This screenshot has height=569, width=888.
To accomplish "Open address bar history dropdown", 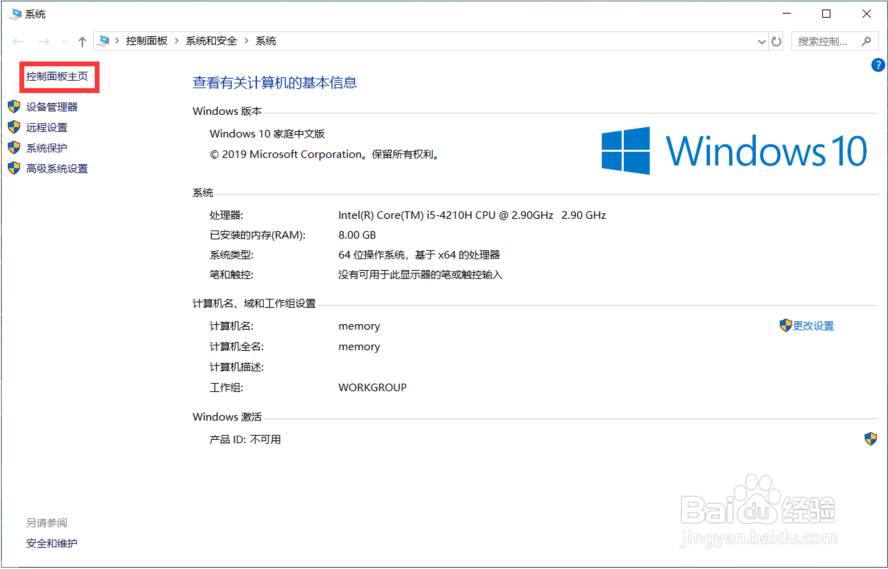I will tap(762, 41).
